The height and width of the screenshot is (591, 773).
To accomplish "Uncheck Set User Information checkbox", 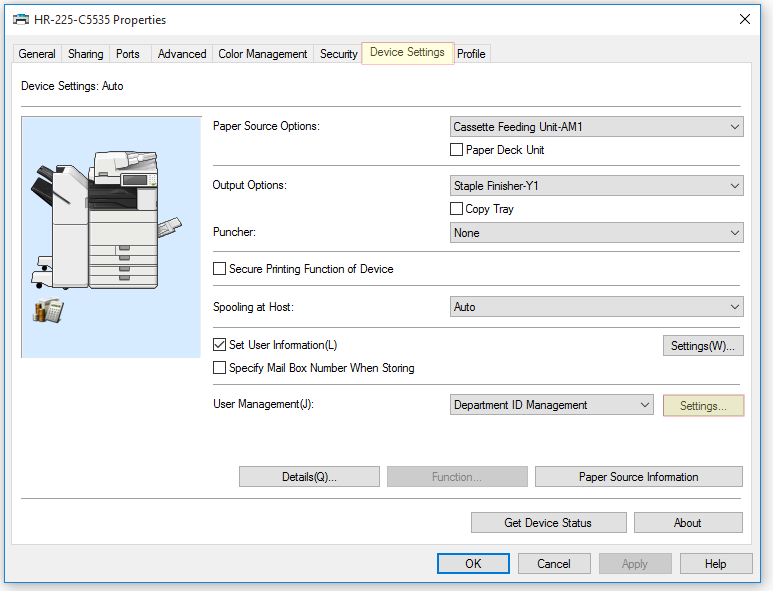I will click(220, 345).
